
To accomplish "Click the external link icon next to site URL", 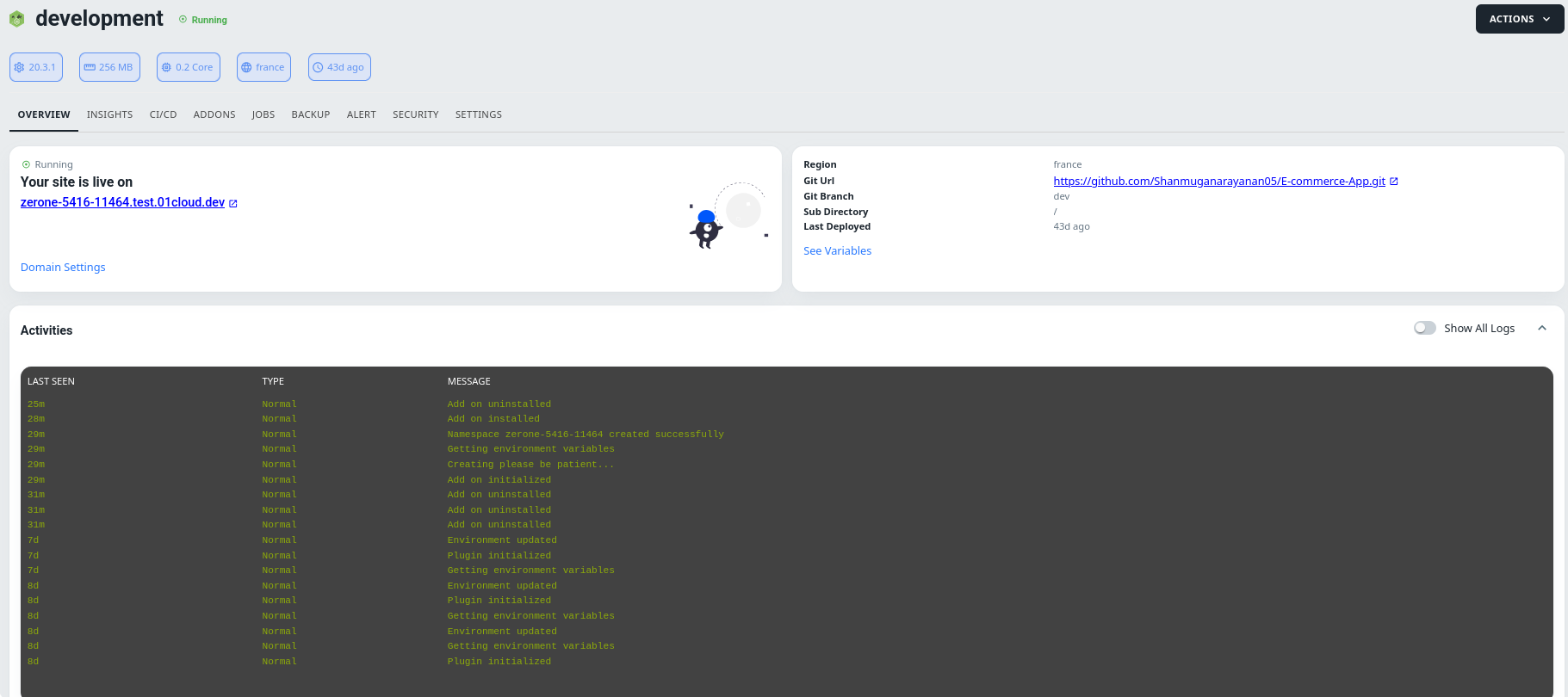I will (233, 203).
